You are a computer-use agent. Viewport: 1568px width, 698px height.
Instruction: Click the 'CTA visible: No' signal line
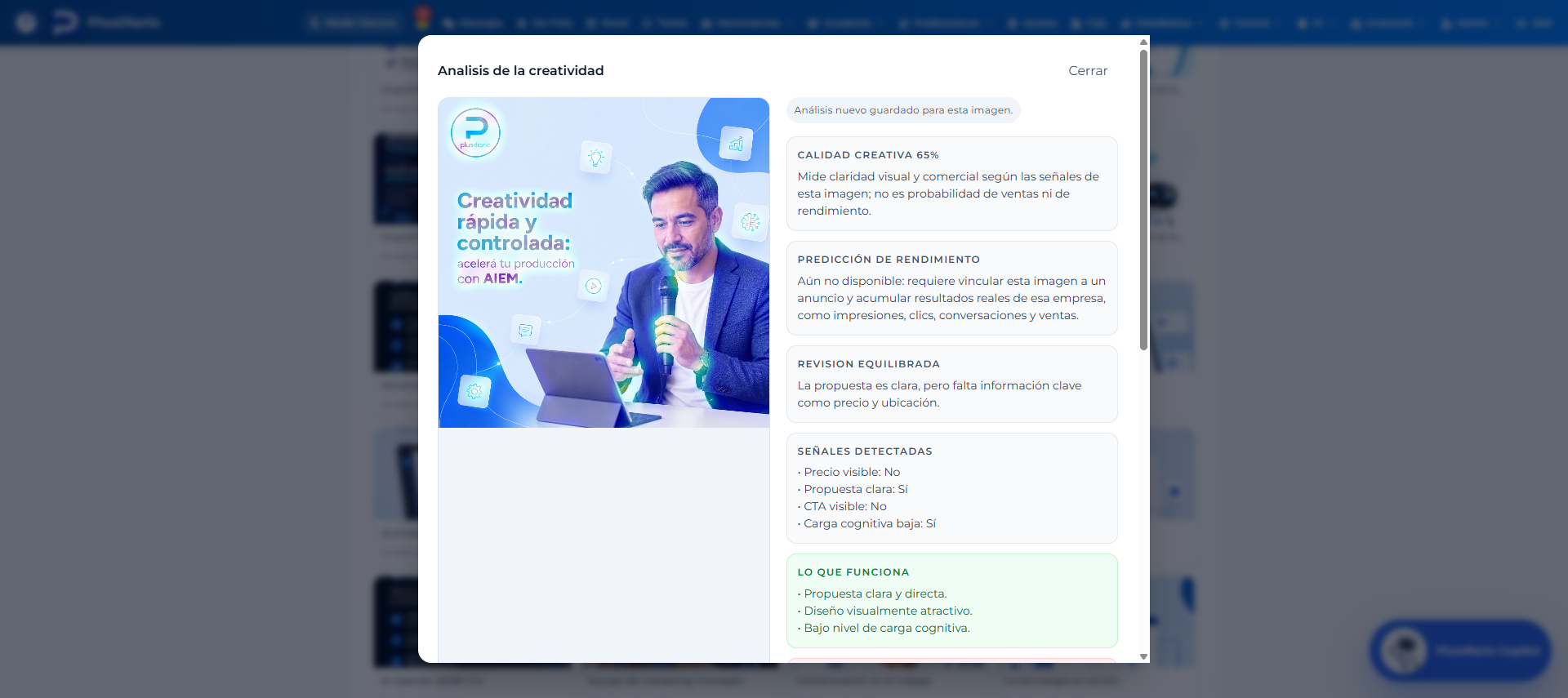click(x=842, y=506)
